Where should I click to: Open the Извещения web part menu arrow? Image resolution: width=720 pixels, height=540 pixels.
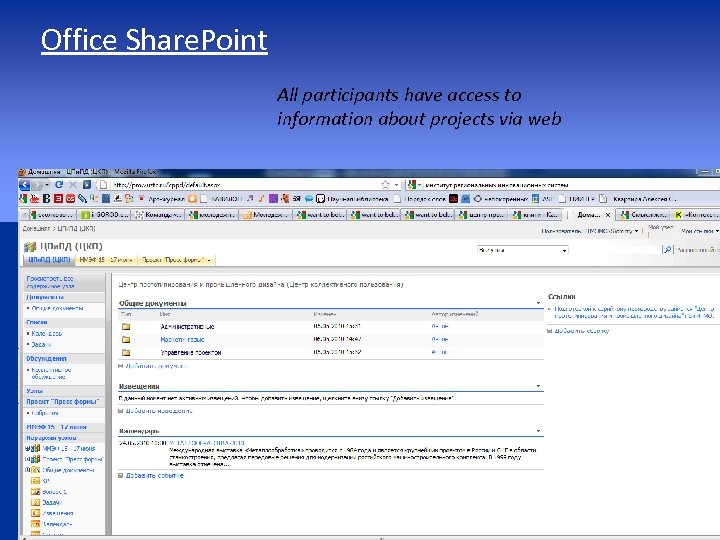(538, 386)
